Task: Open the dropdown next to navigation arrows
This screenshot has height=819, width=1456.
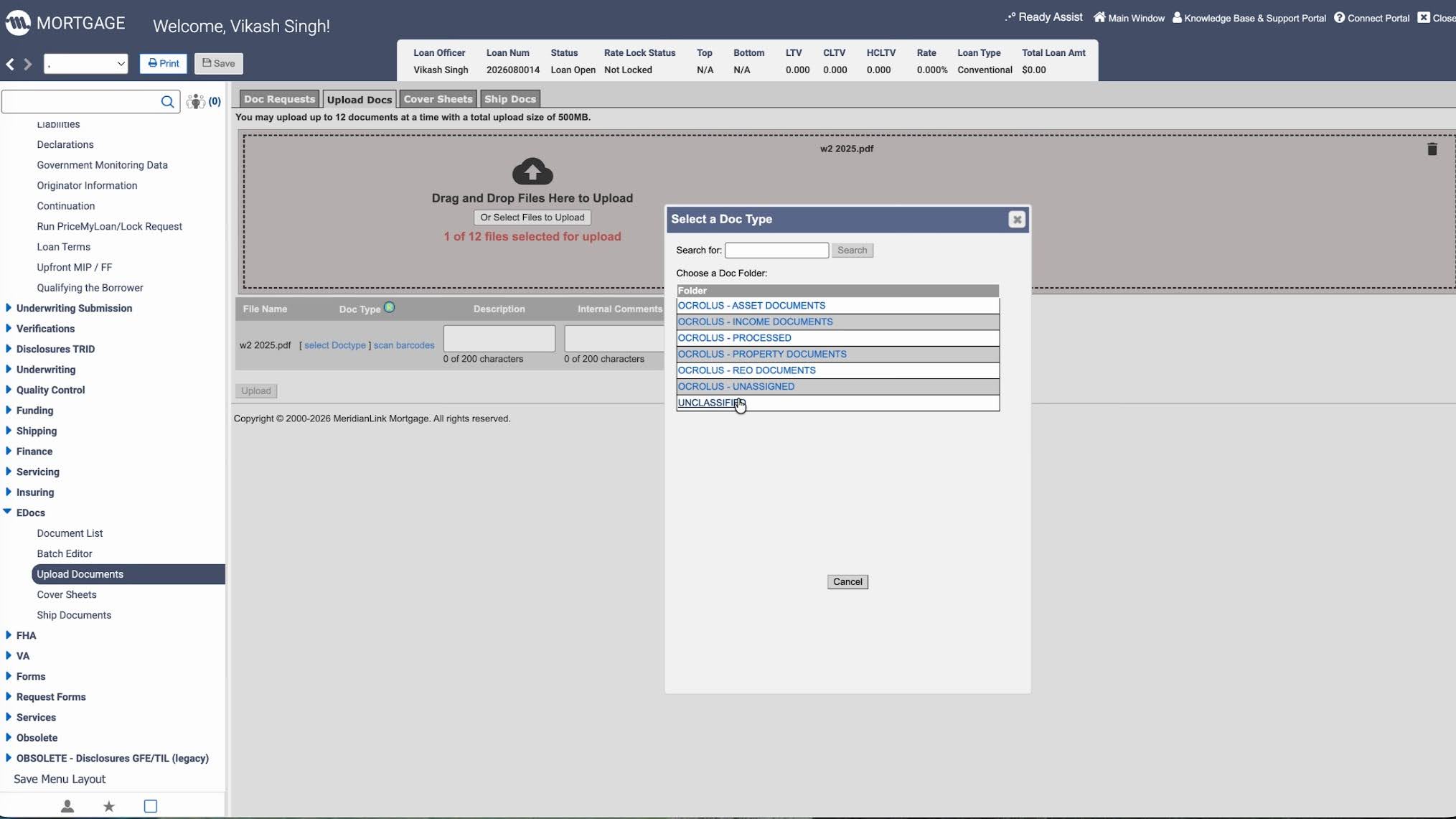Action: point(85,64)
